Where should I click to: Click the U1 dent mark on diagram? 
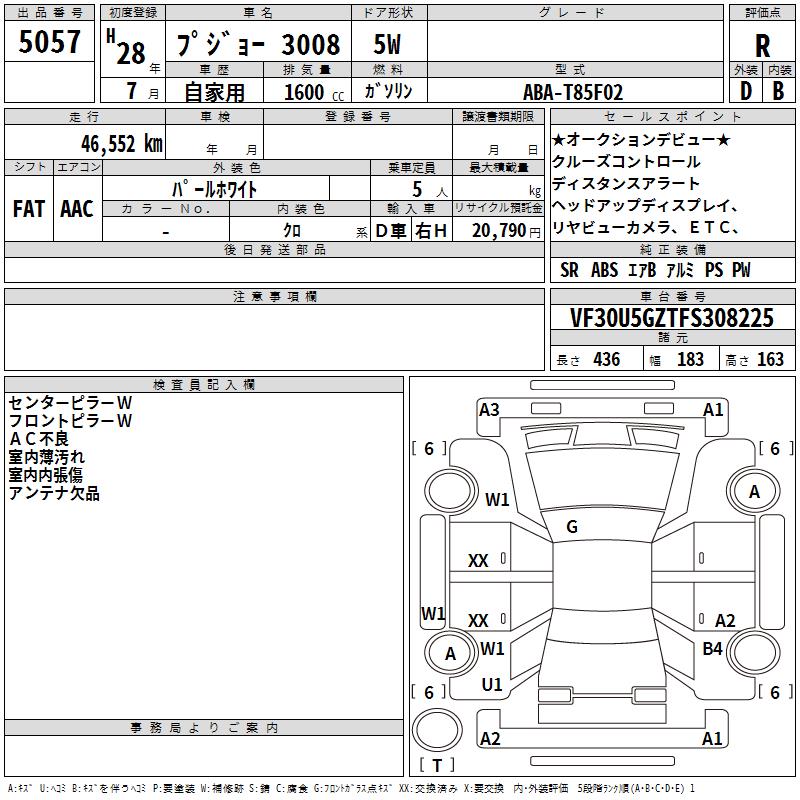pyautogui.click(x=492, y=685)
